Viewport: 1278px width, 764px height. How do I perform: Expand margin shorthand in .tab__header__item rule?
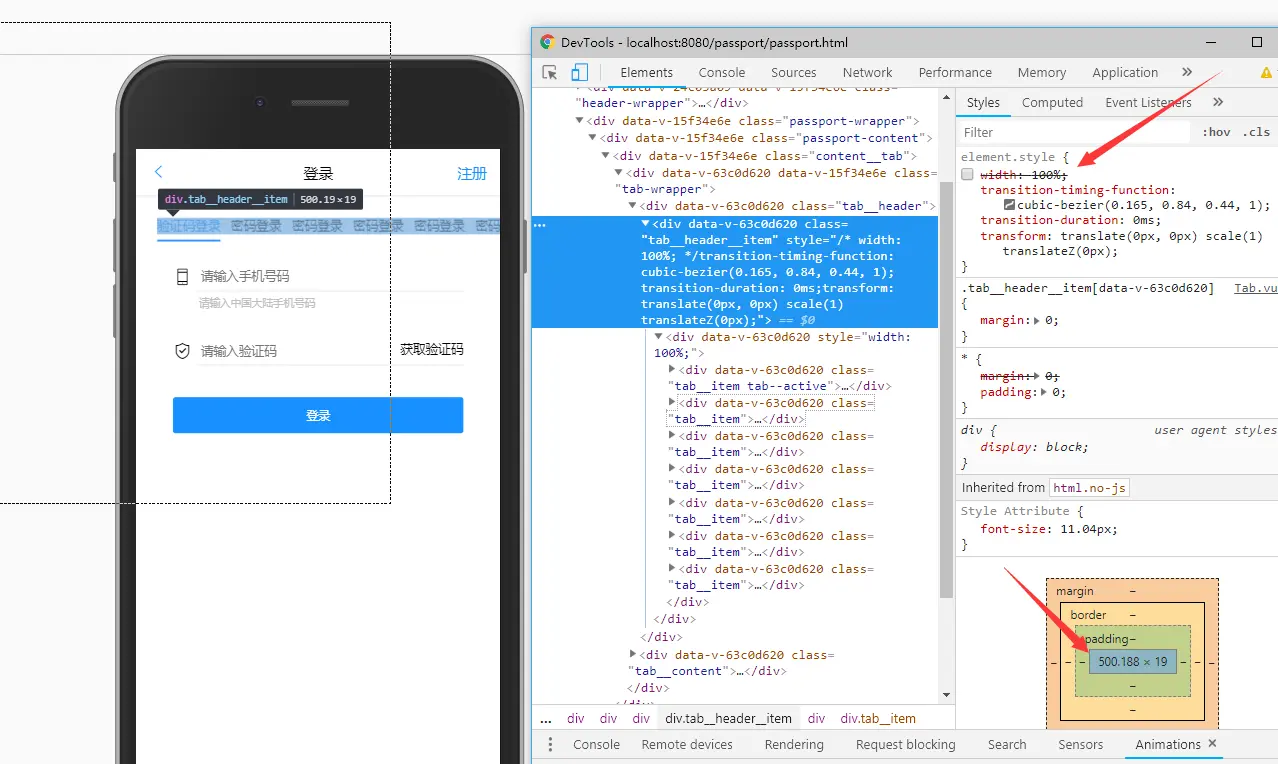click(1036, 321)
